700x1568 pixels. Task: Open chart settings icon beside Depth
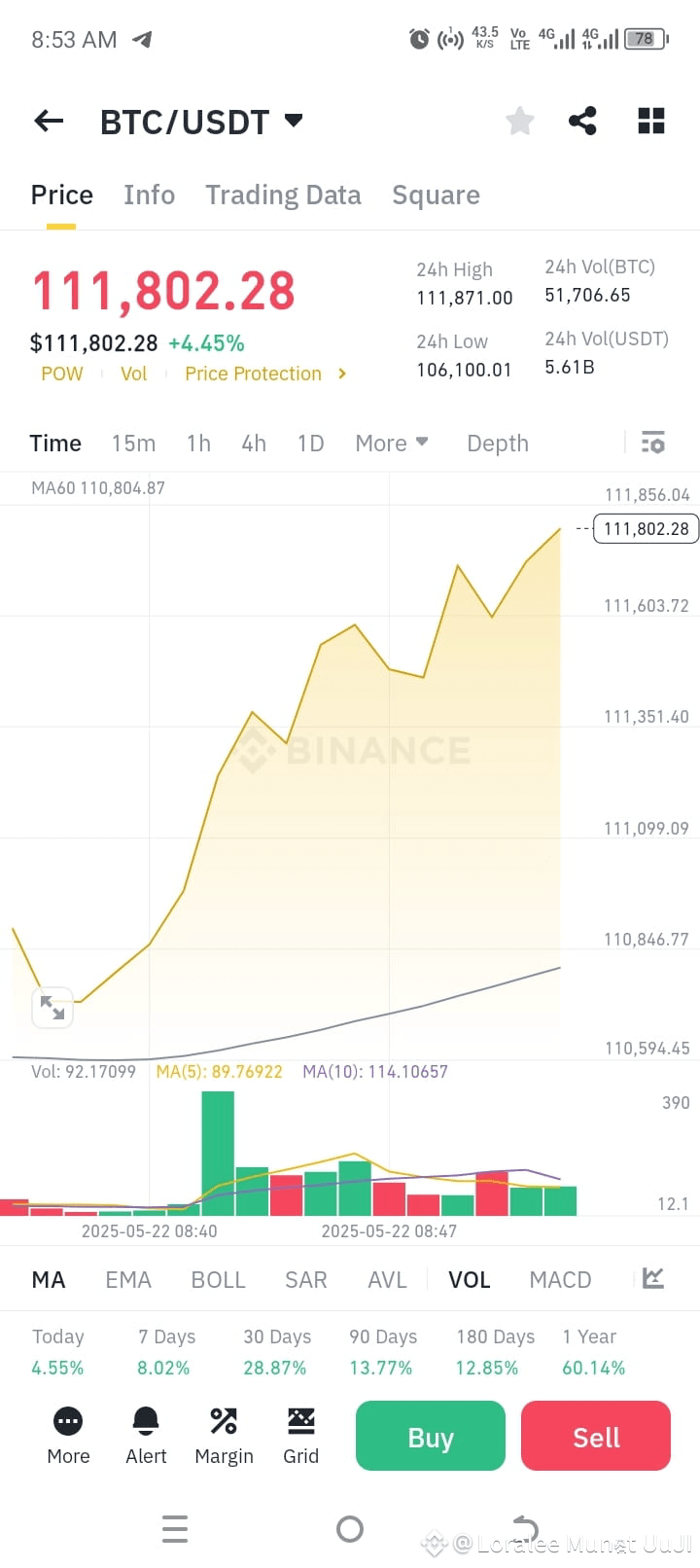653,443
